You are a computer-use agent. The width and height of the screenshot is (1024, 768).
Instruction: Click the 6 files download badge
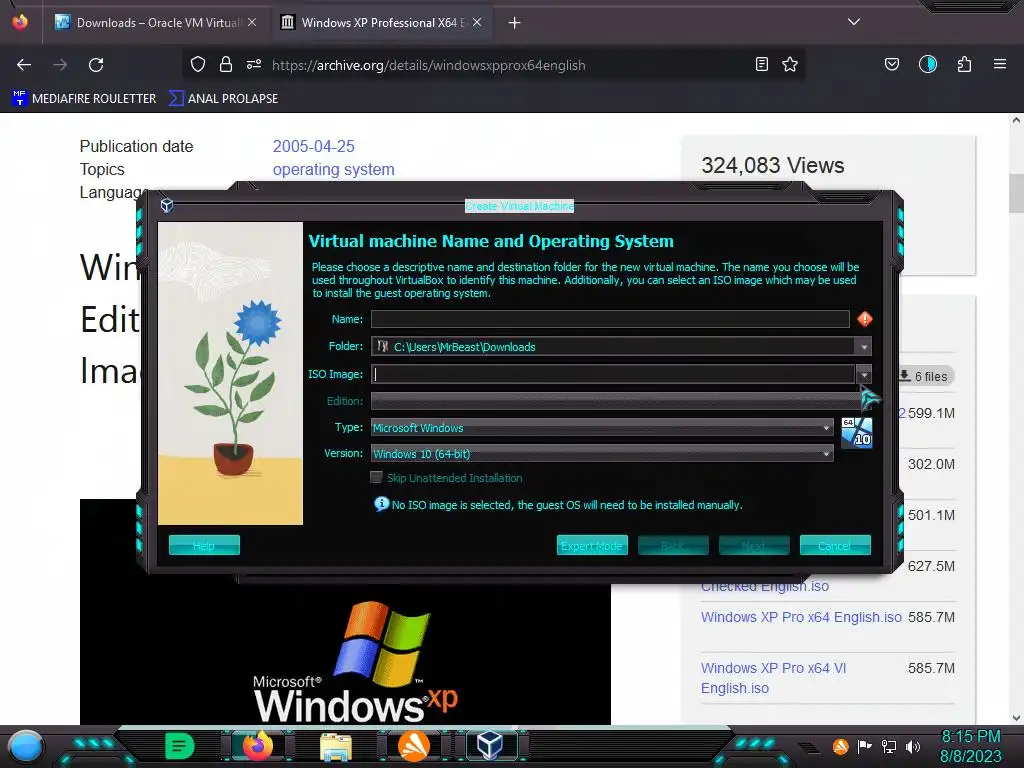(925, 376)
